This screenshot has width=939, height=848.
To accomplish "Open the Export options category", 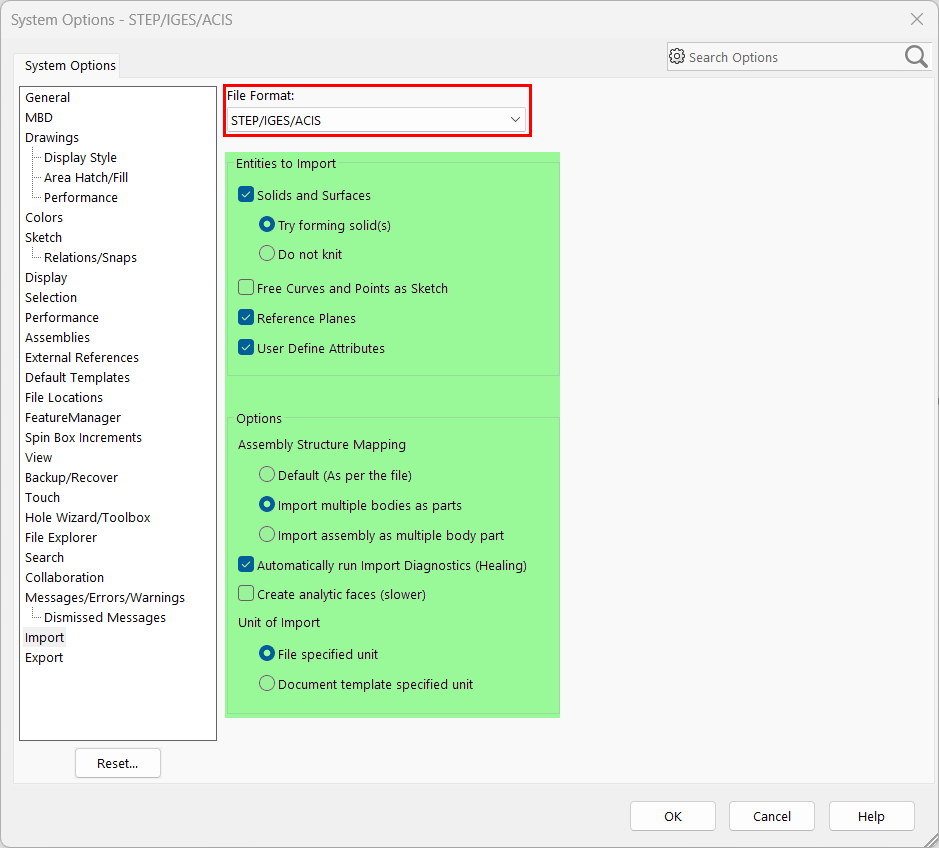I will pos(44,658).
